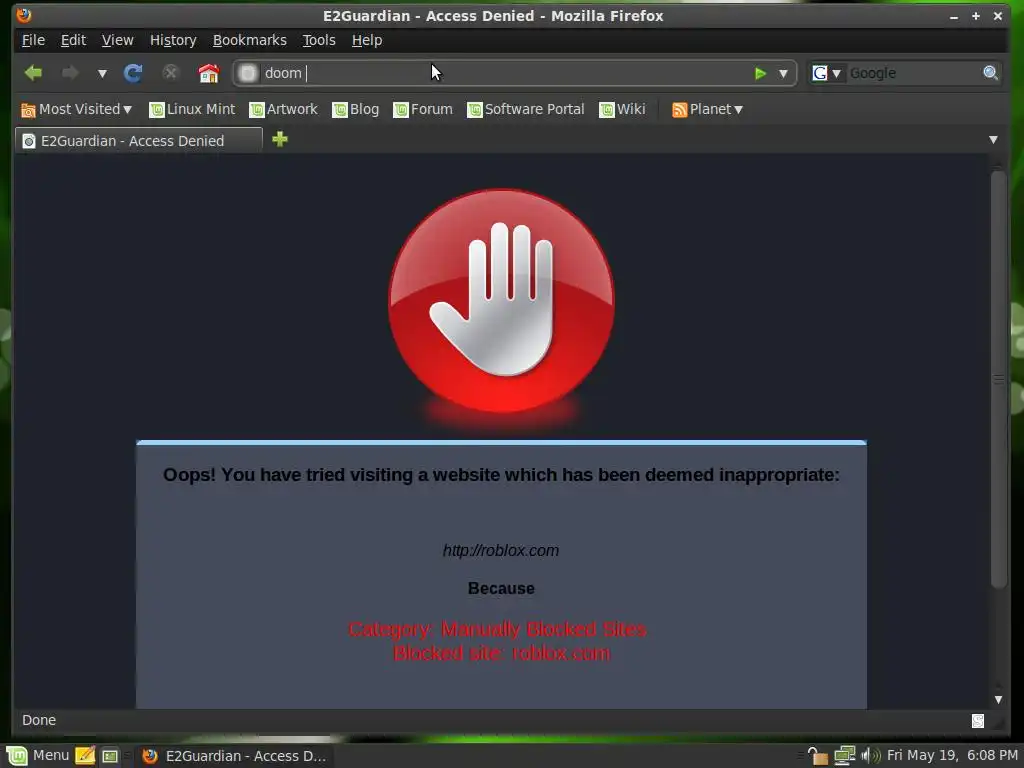Click the 'Blocked site: roblox.com' text

coord(502,653)
